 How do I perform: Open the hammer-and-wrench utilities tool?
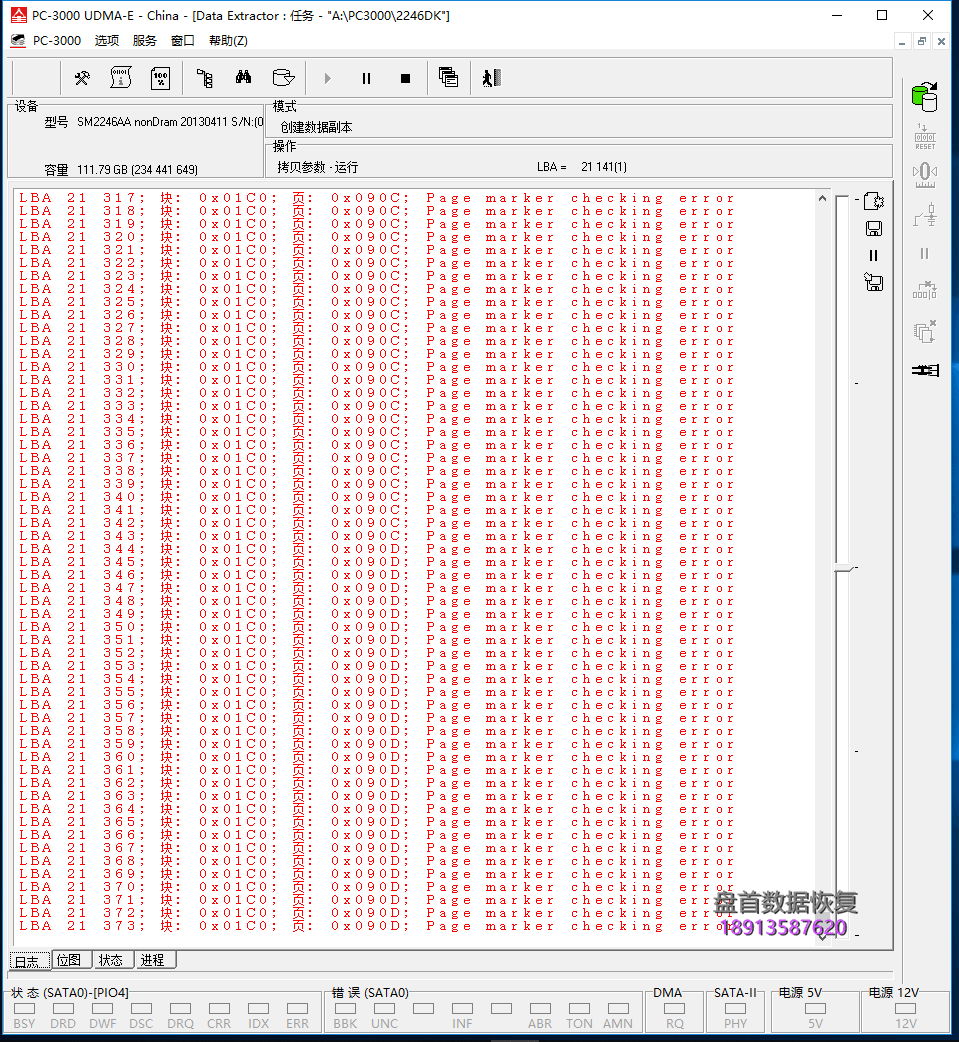(82, 78)
